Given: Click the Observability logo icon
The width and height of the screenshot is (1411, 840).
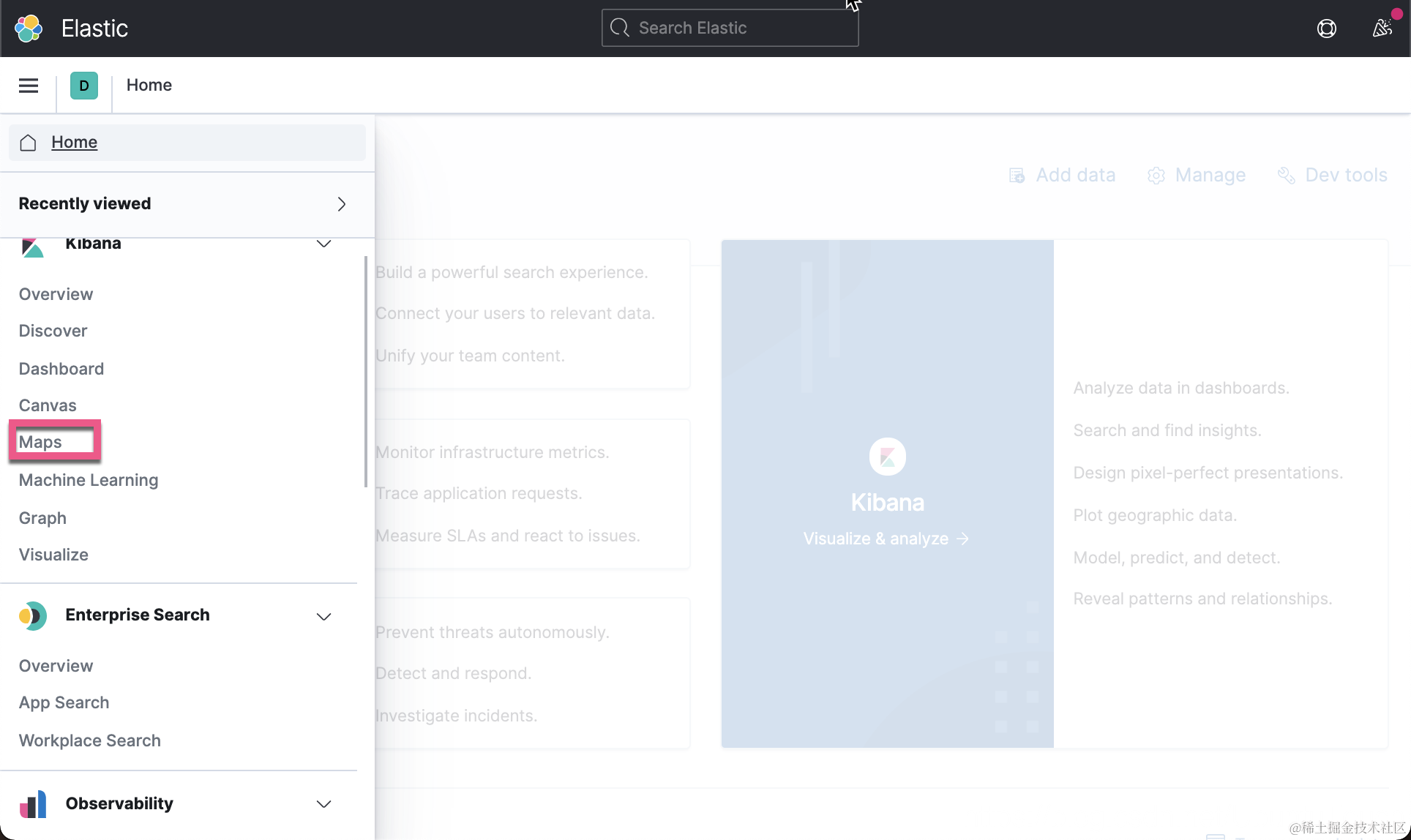Looking at the screenshot, I should (x=33, y=804).
